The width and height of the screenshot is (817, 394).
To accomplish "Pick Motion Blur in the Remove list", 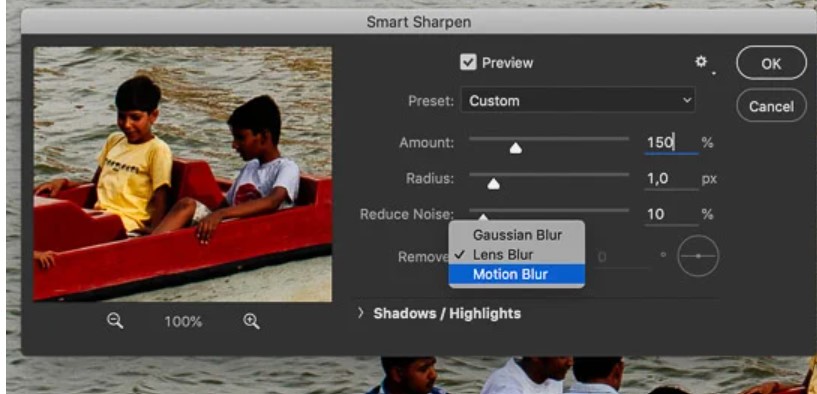I will click(517, 274).
